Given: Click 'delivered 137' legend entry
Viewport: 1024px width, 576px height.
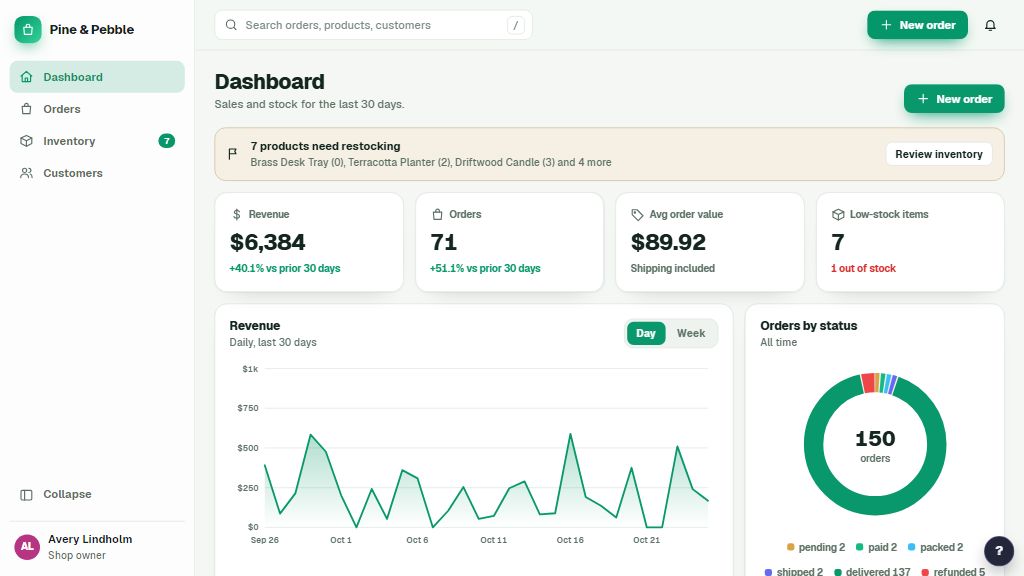Looking at the screenshot, I should coord(872,572).
